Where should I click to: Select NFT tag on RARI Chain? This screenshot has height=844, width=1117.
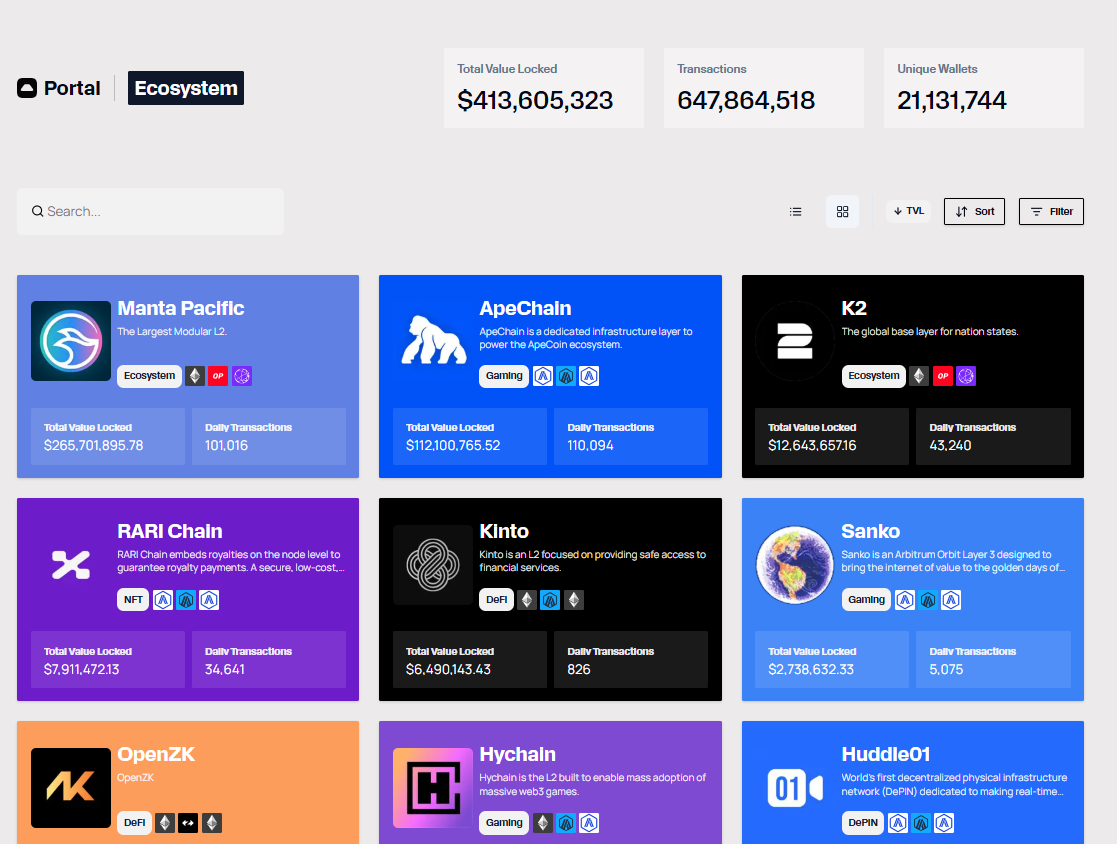coord(133,600)
